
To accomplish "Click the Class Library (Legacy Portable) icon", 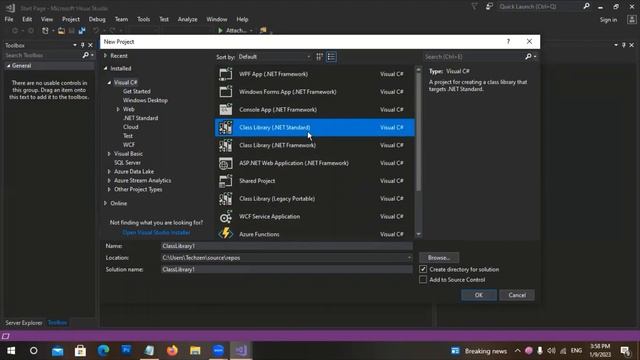I will click(x=225, y=199).
